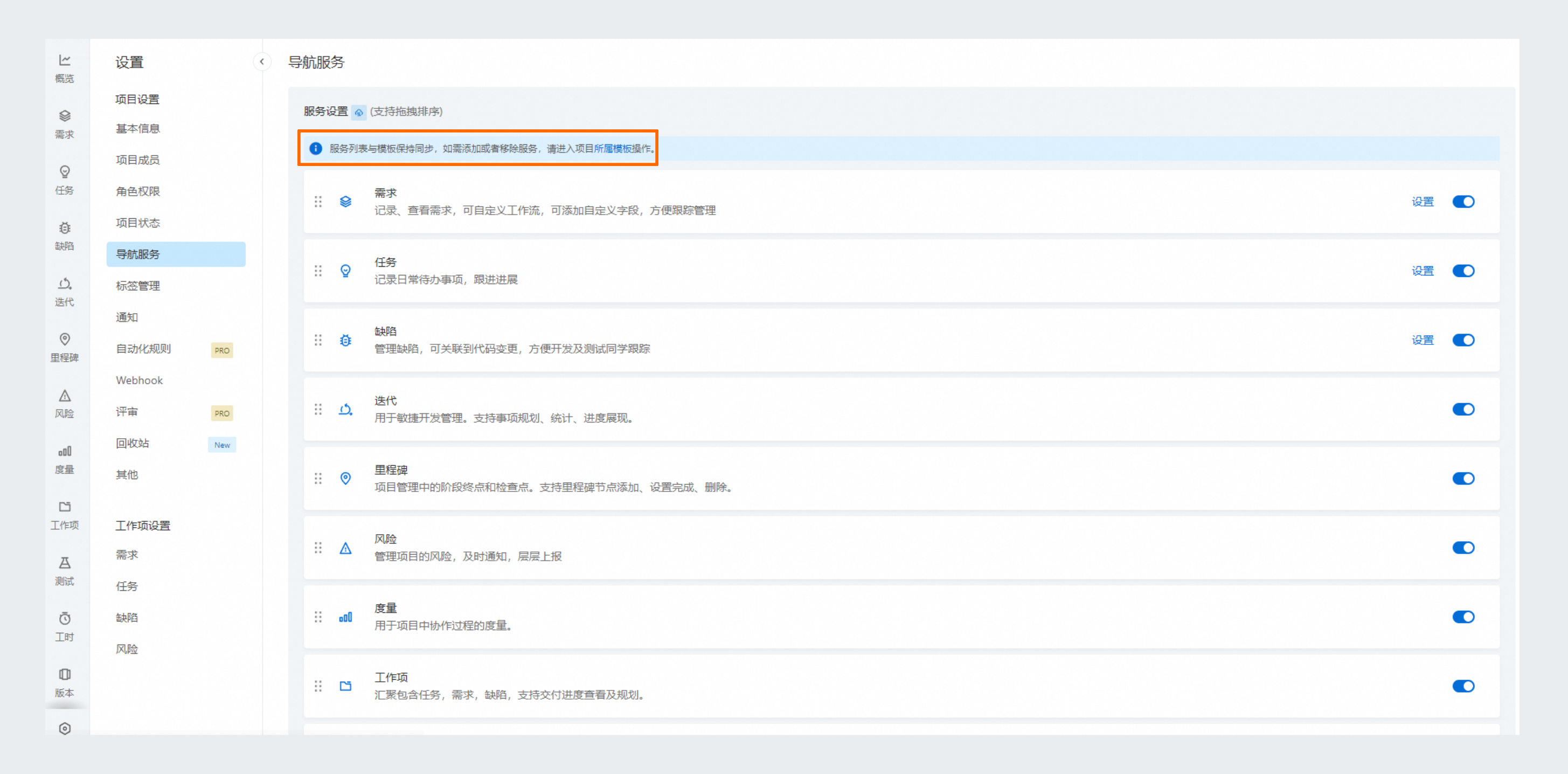The height and width of the screenshot is (774, 1568).
Task: Open the 版本 icon in left rail
Action: click(x=65, y=674)
